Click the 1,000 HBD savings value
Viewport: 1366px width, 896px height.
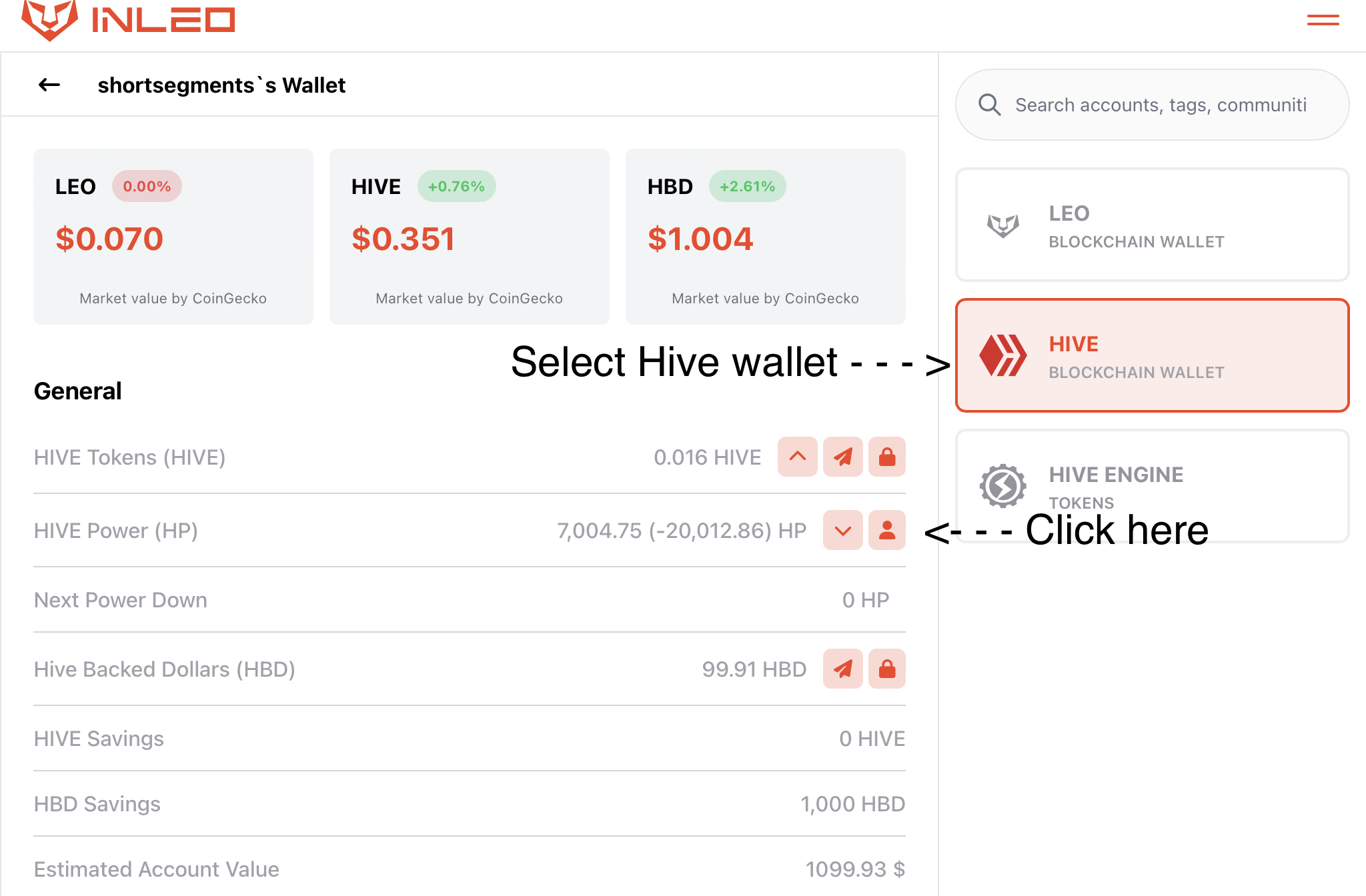point(852,804)
